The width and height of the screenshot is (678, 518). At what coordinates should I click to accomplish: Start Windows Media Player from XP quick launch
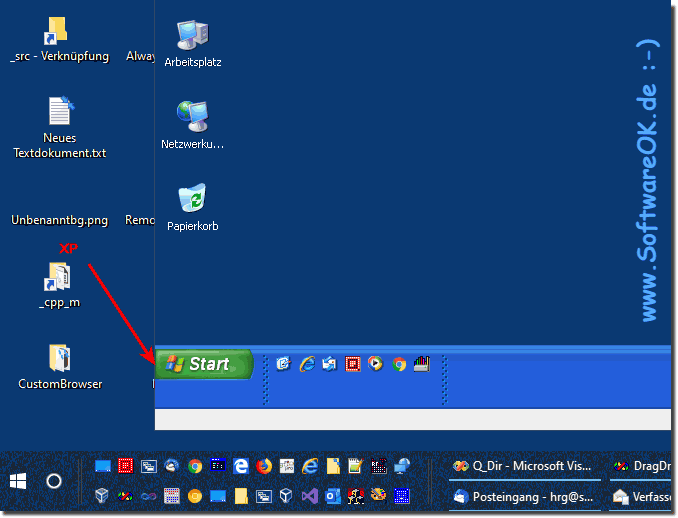[x=375, y=364]
